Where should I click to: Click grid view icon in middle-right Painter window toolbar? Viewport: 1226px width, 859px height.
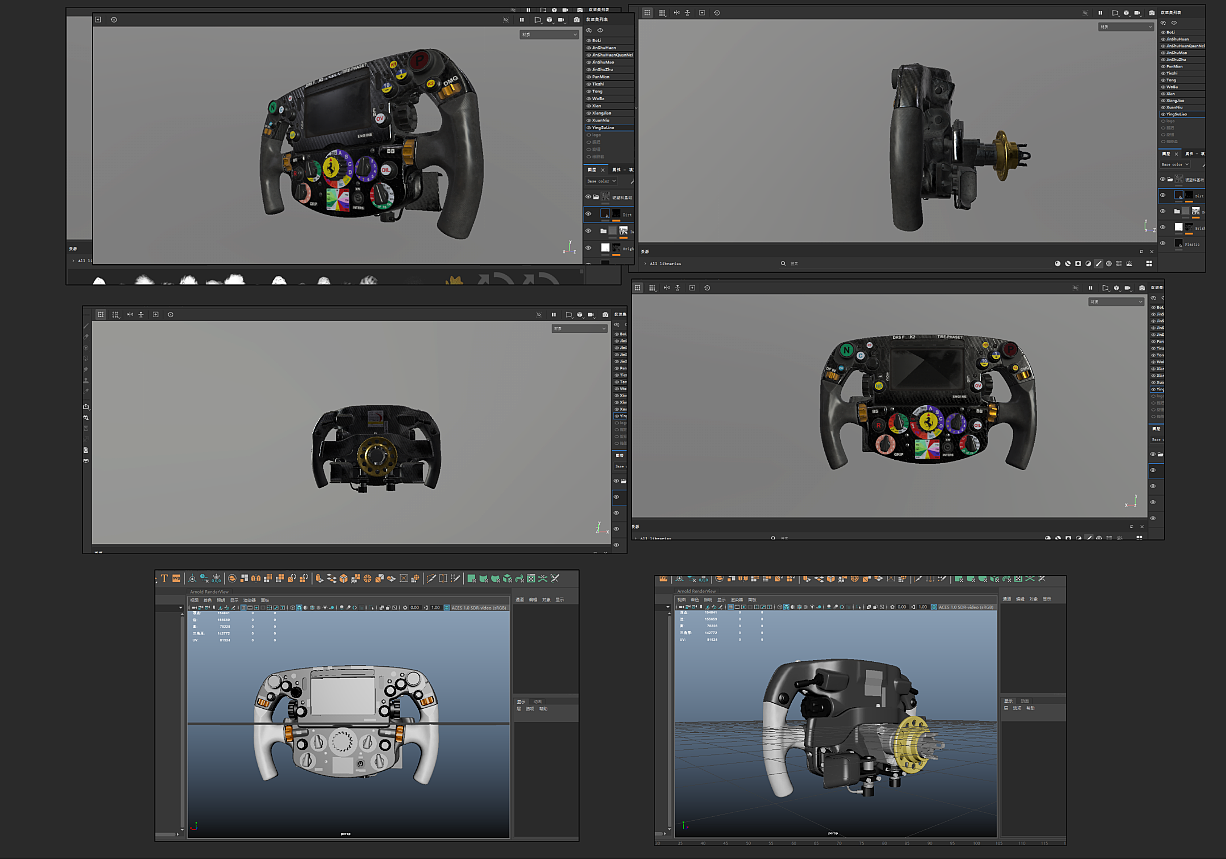pos(639,288)
